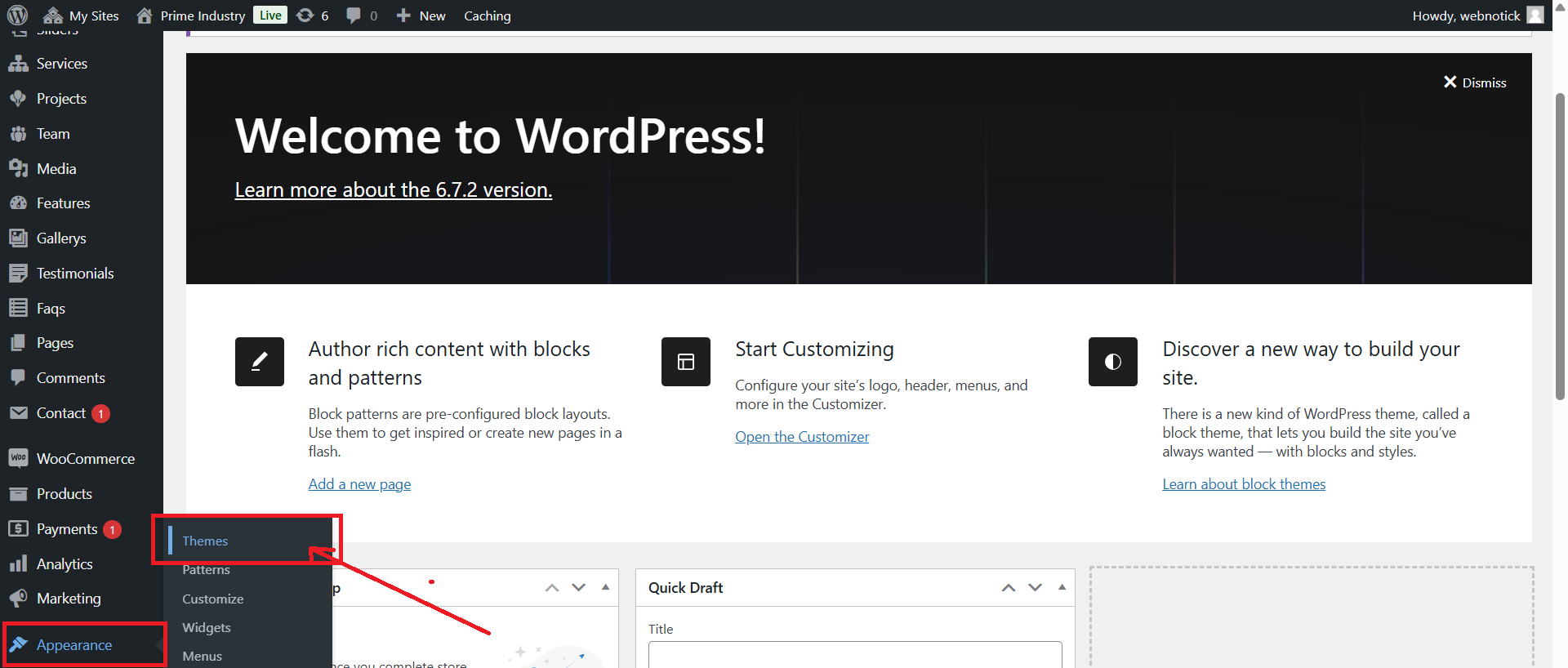Open the Caching admin bar menu
Image resolution: width=1568 pixels, height=668 pixels.
click(x=488, y=16)
